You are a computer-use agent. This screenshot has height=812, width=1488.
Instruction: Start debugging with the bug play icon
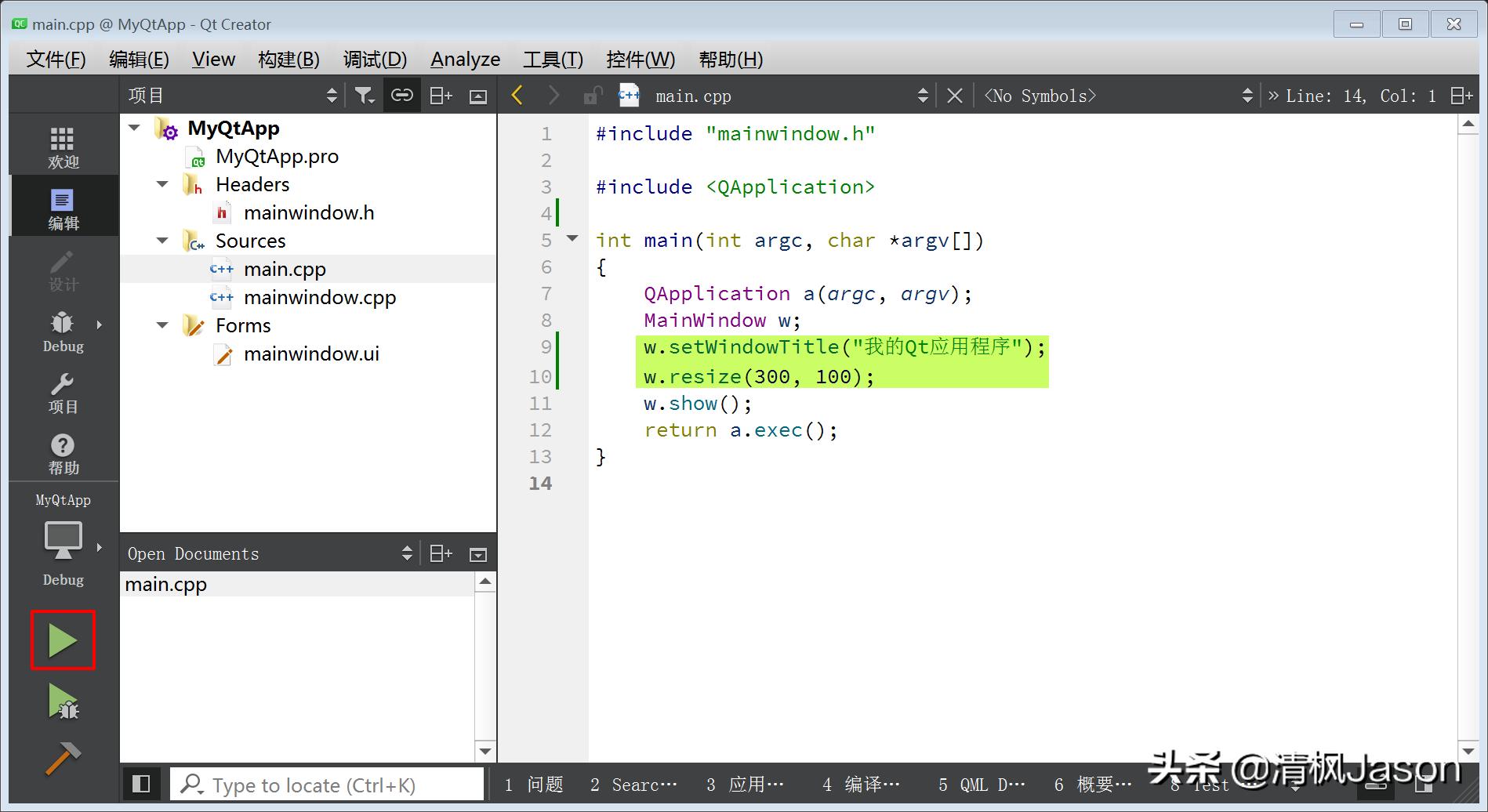pyautogui.click(x=63, y=701)
